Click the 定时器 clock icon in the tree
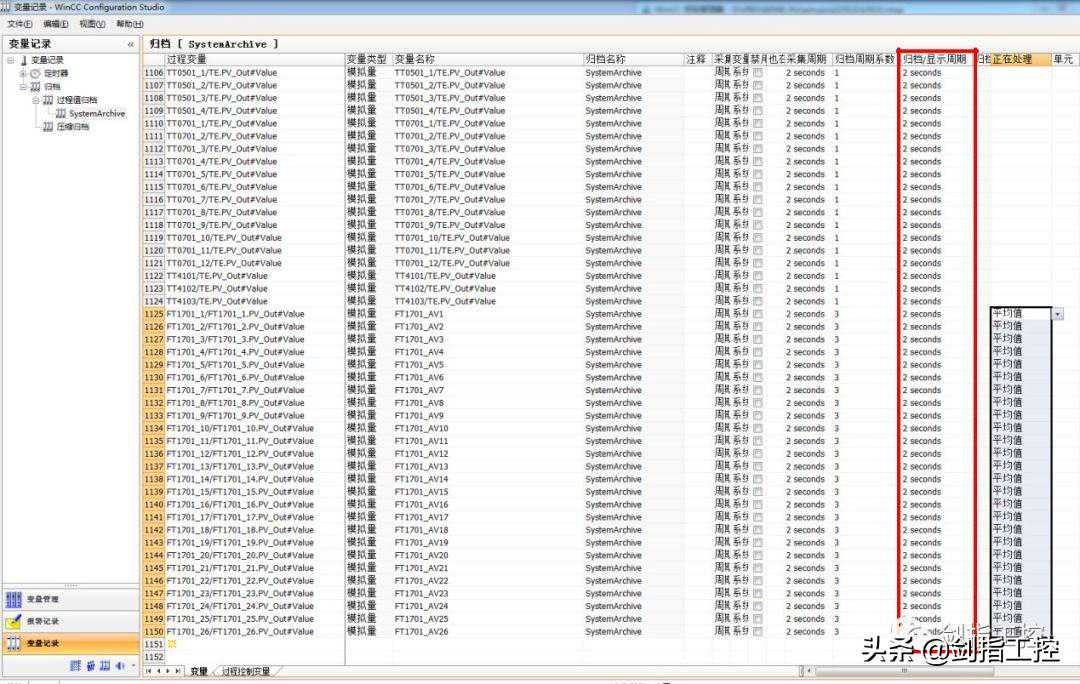The image size is (1080, 684). (x=36, y=73)
